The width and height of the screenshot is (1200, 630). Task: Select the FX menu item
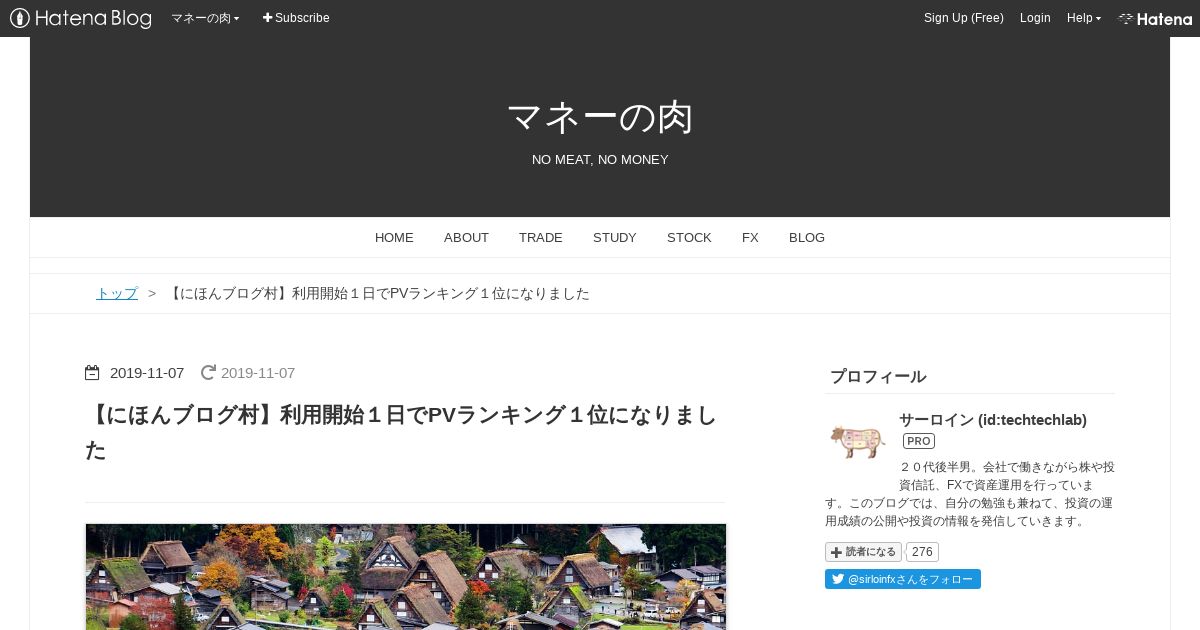click(x=750, y=237)
